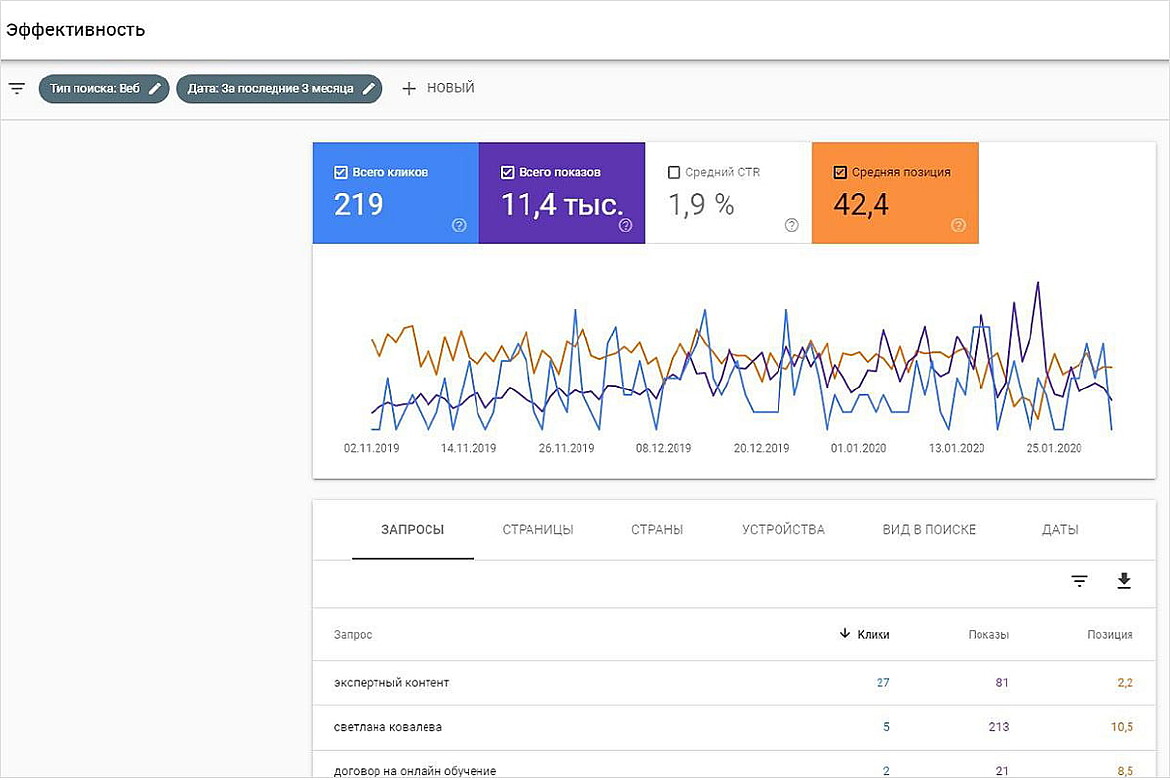Viewport: 1170px width, 780px height.
Task: Open help icon on Всего кликов card
Action: tap(459, 225)
